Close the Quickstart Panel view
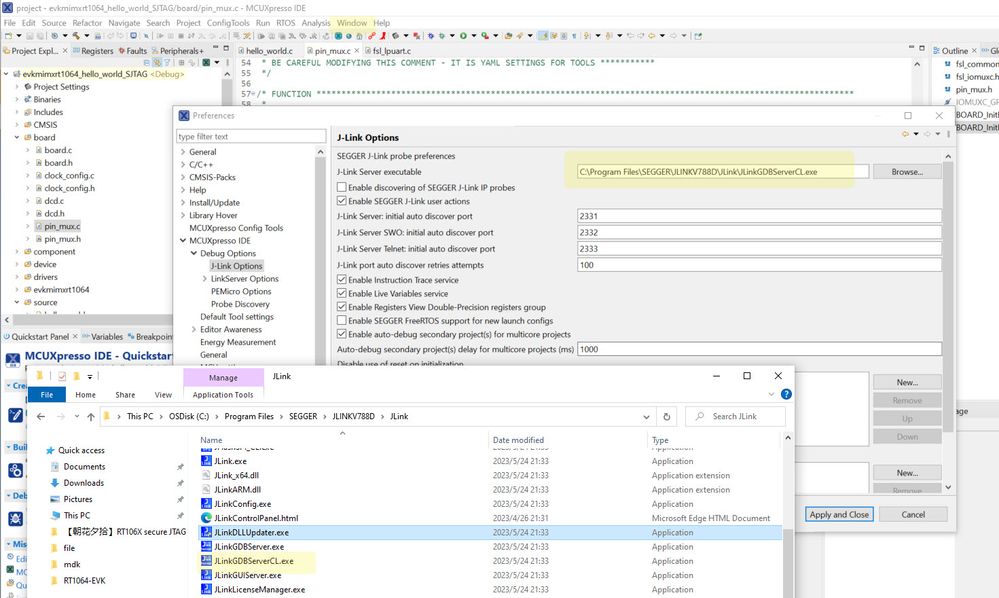The image size is (999, 598). (x=75, y=336)
